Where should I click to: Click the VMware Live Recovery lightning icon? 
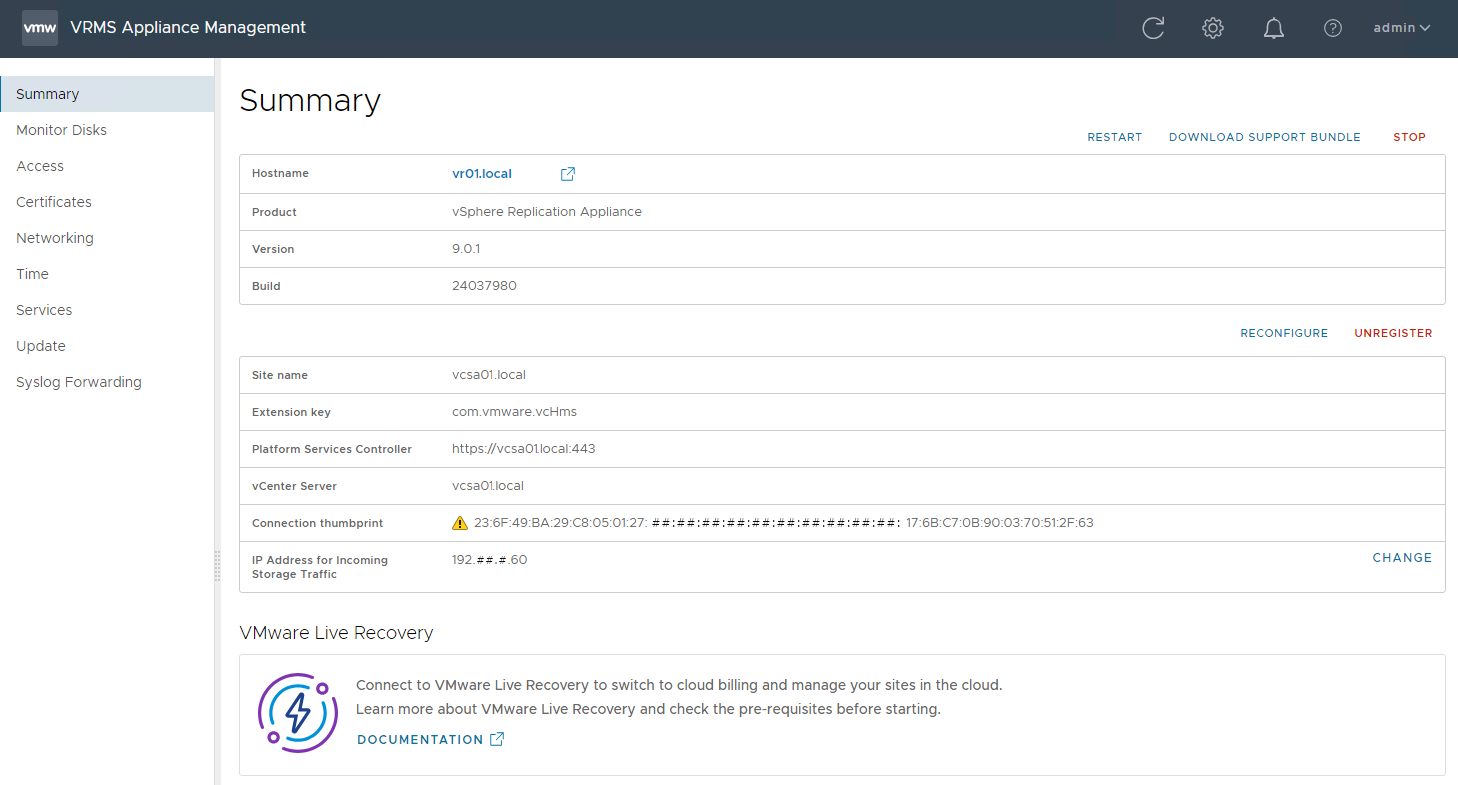(297, 713)
